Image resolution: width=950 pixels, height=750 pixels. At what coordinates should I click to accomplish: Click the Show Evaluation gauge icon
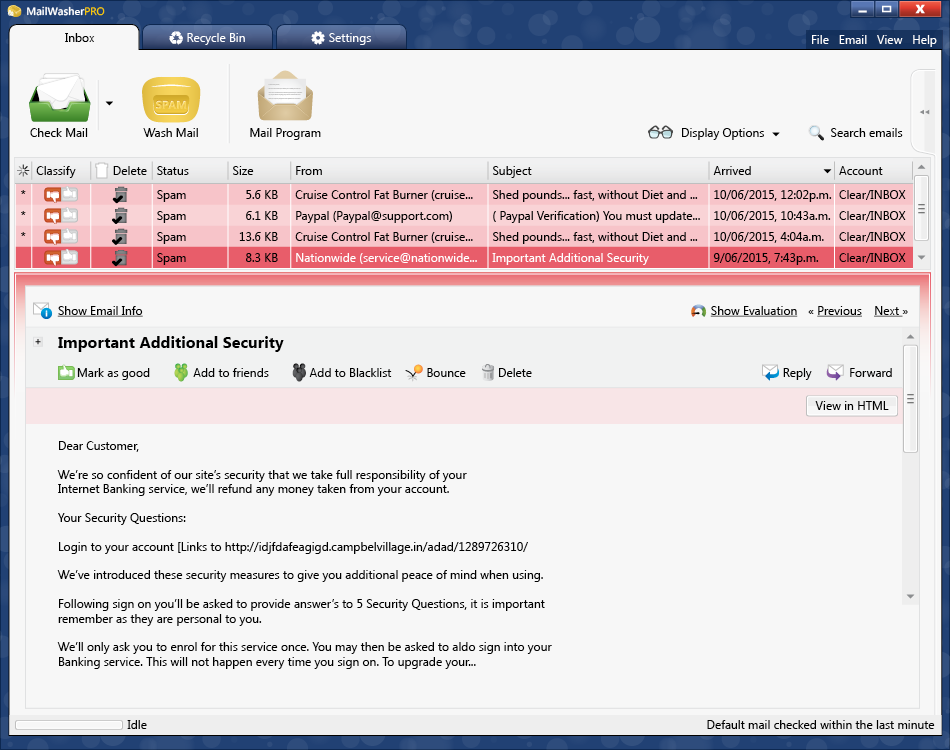pos(698,311)
